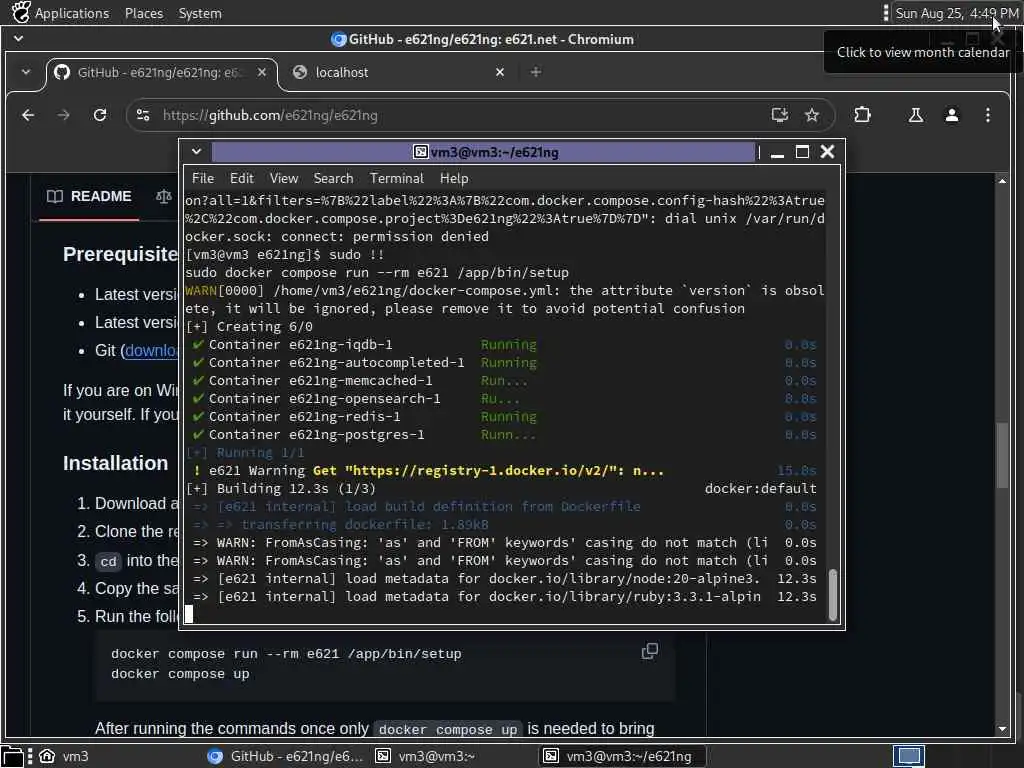Click the browser page scrollbar thumb

pos(1002,456)
